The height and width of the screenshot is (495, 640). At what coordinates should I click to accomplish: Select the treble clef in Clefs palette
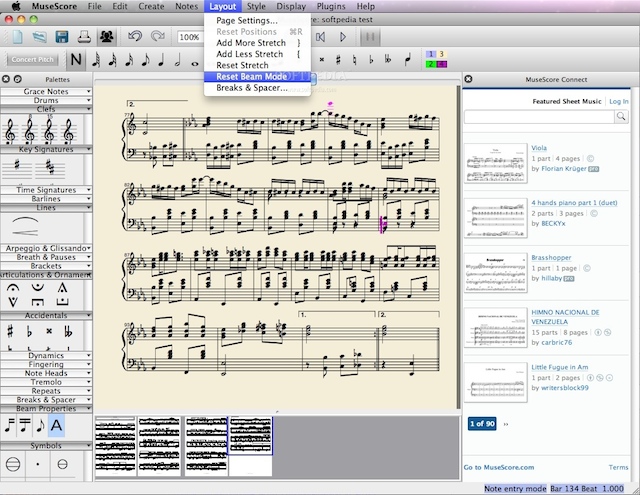12,130
